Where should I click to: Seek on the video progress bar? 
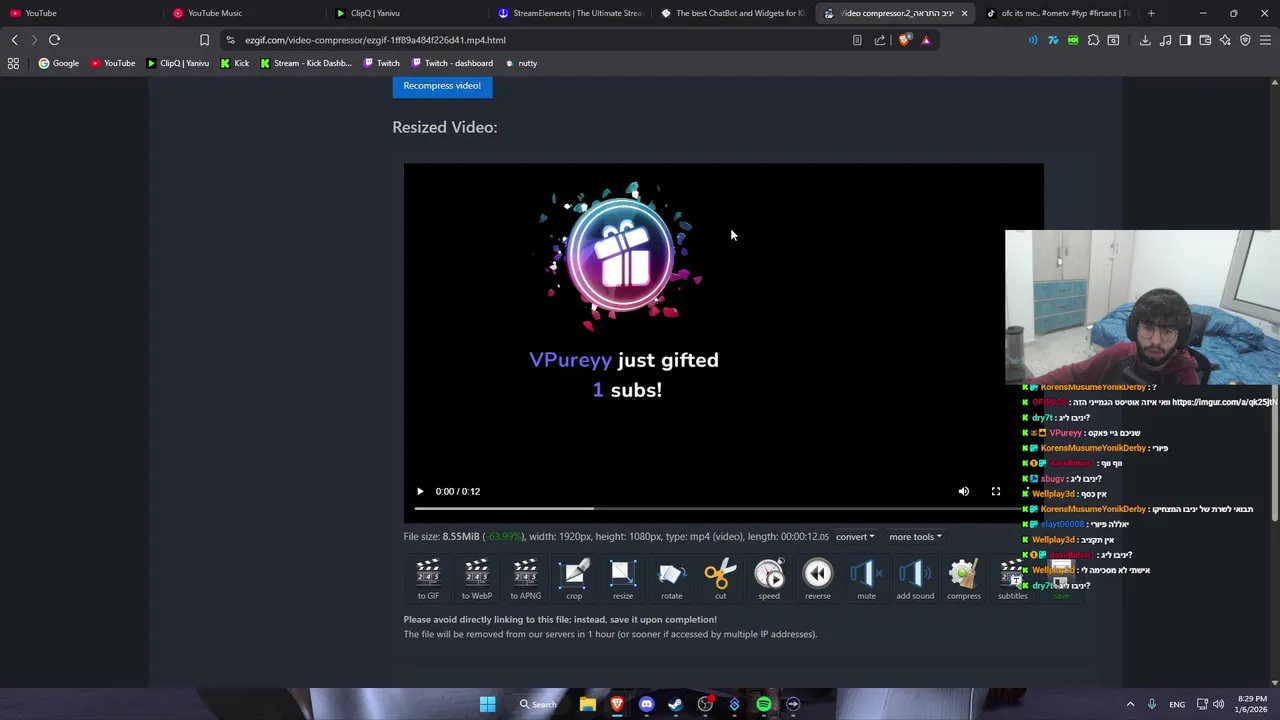click(x=723, y=509)
